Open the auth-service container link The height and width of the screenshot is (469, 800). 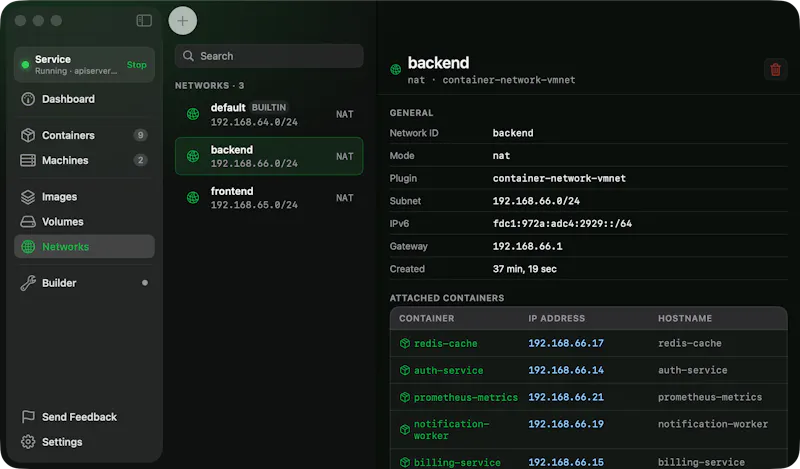pyautogui.click(x=448, y=371)
